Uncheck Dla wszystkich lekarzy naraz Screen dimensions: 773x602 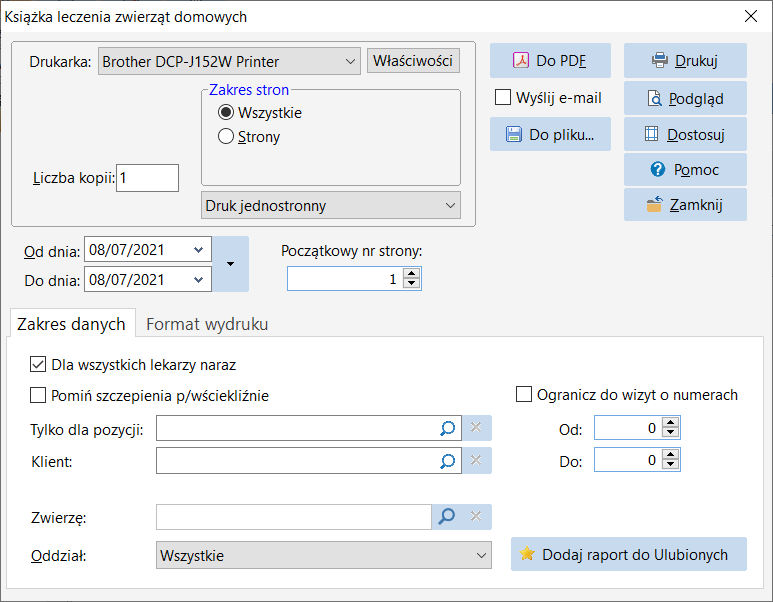38,364
